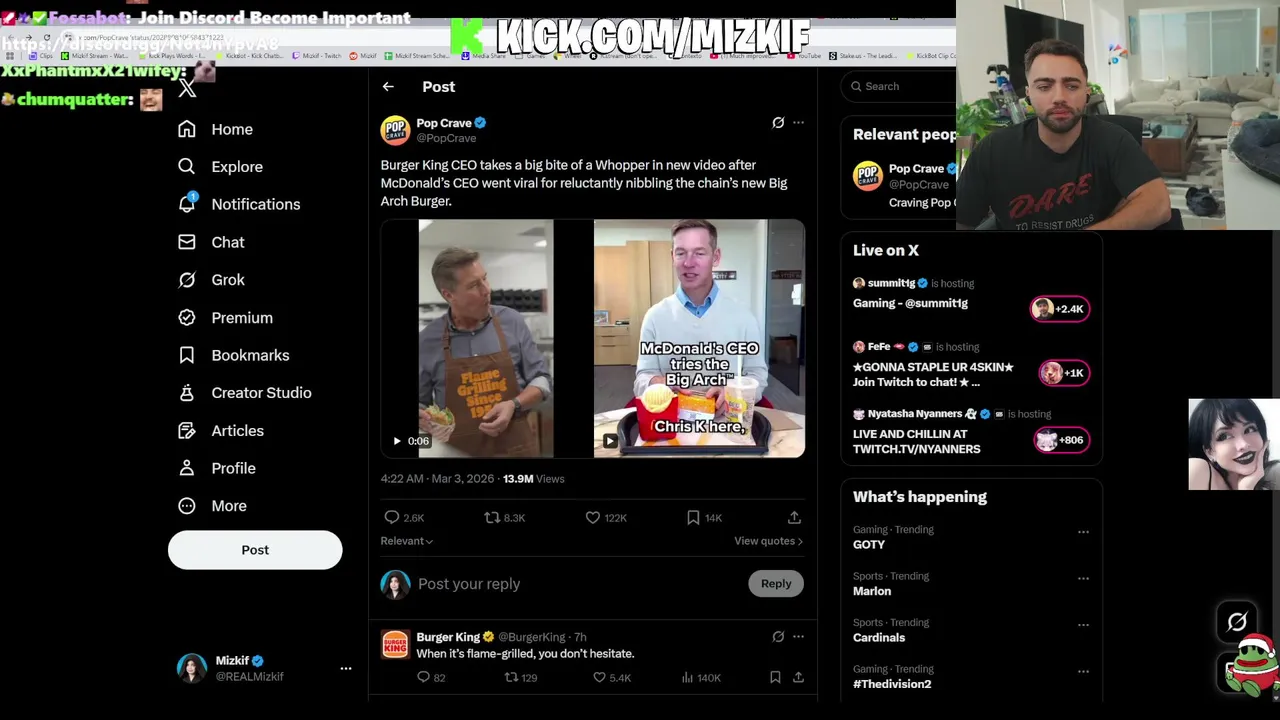The image size is (1280, 720).
Task: Repost the Burger King reply (129)
Action: pyautogui.click(x=511, y=677)
